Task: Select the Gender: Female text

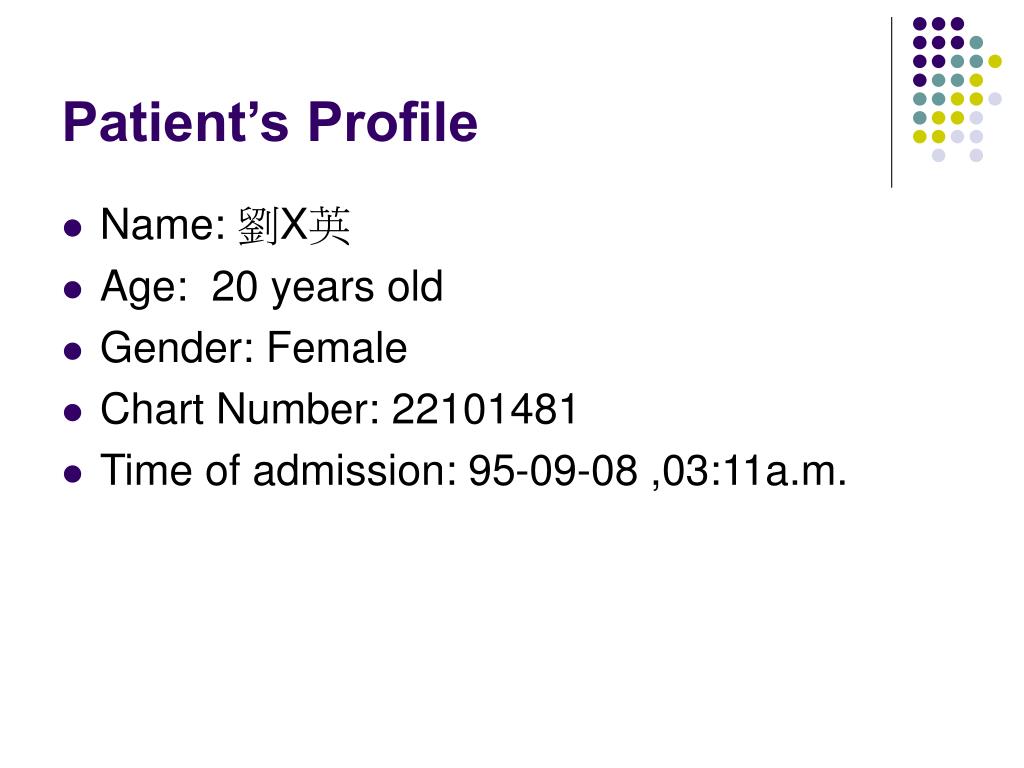Action: pyautogui.click(x=253, y=347)
